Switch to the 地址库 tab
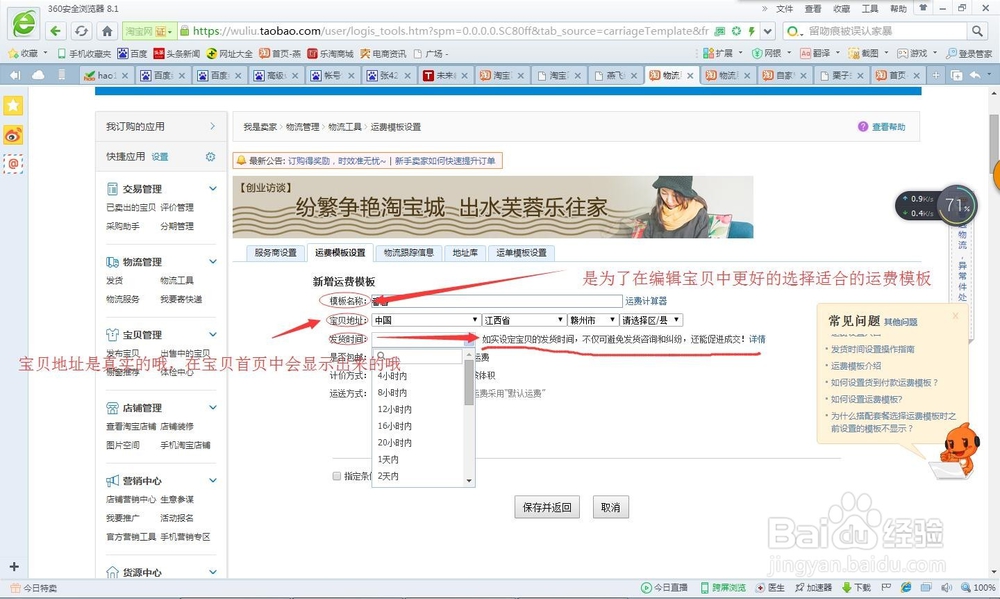 point(464,253)
